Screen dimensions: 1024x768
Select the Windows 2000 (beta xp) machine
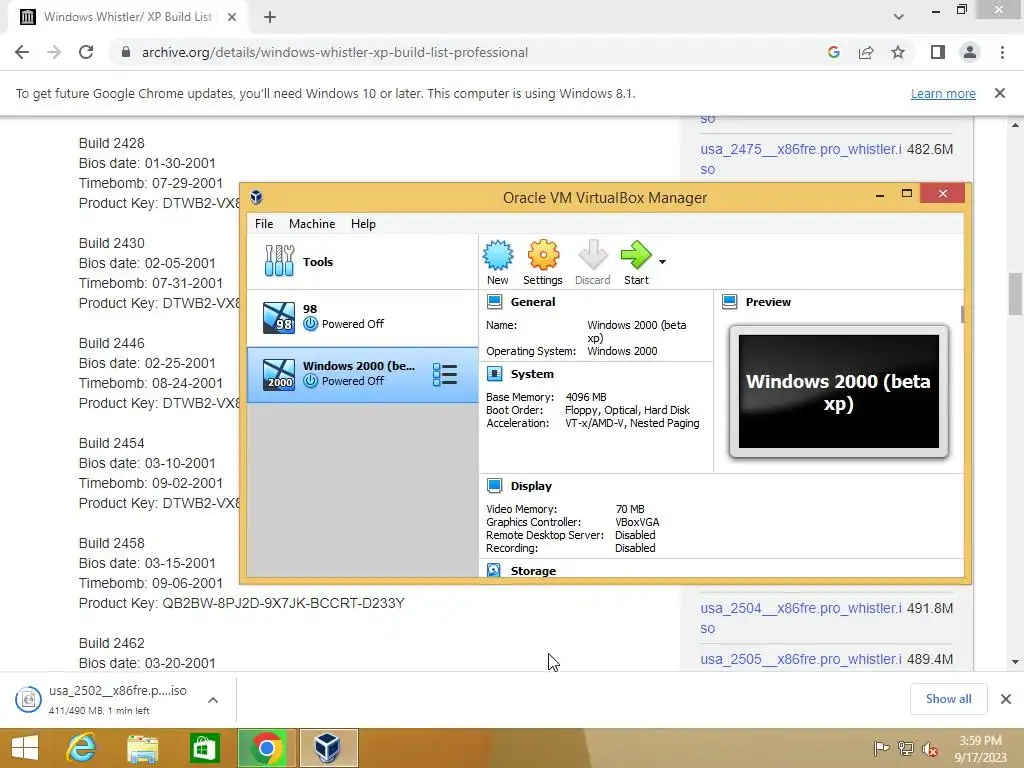[362, 375]
